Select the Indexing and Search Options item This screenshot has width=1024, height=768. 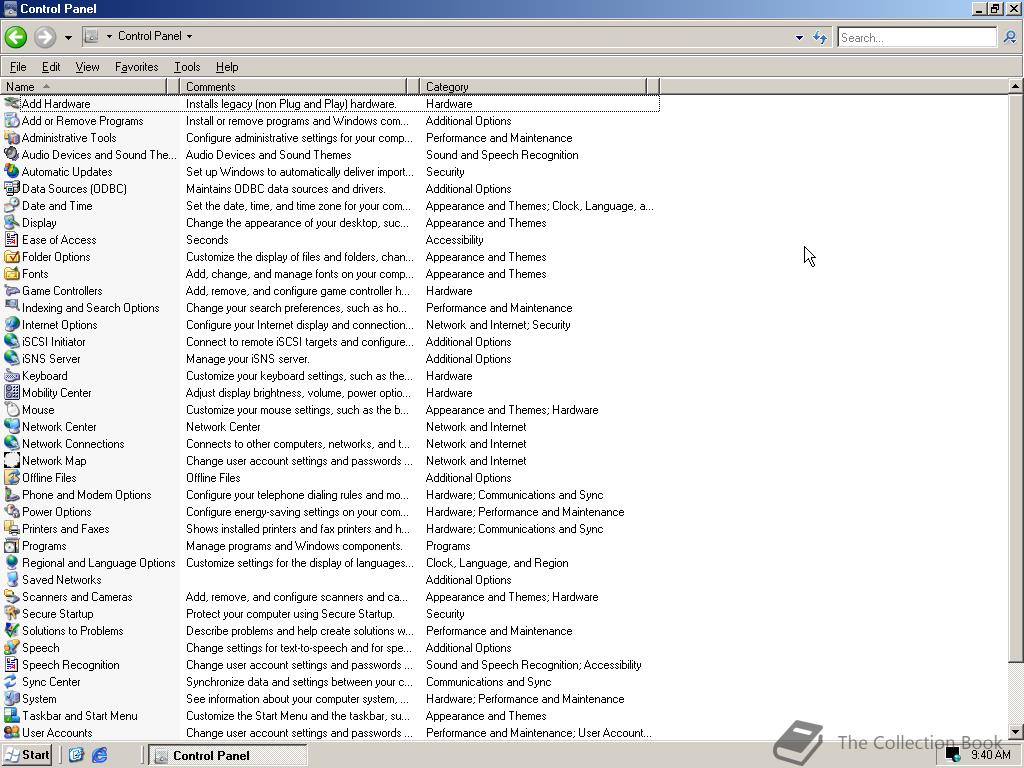pyautogui.click(x=90, y=307)
